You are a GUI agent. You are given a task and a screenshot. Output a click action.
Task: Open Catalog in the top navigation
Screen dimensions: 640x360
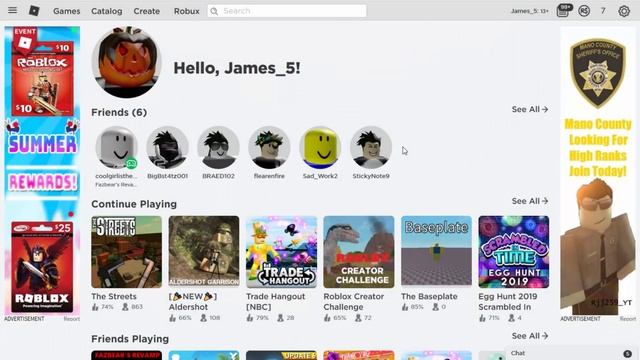107,11
